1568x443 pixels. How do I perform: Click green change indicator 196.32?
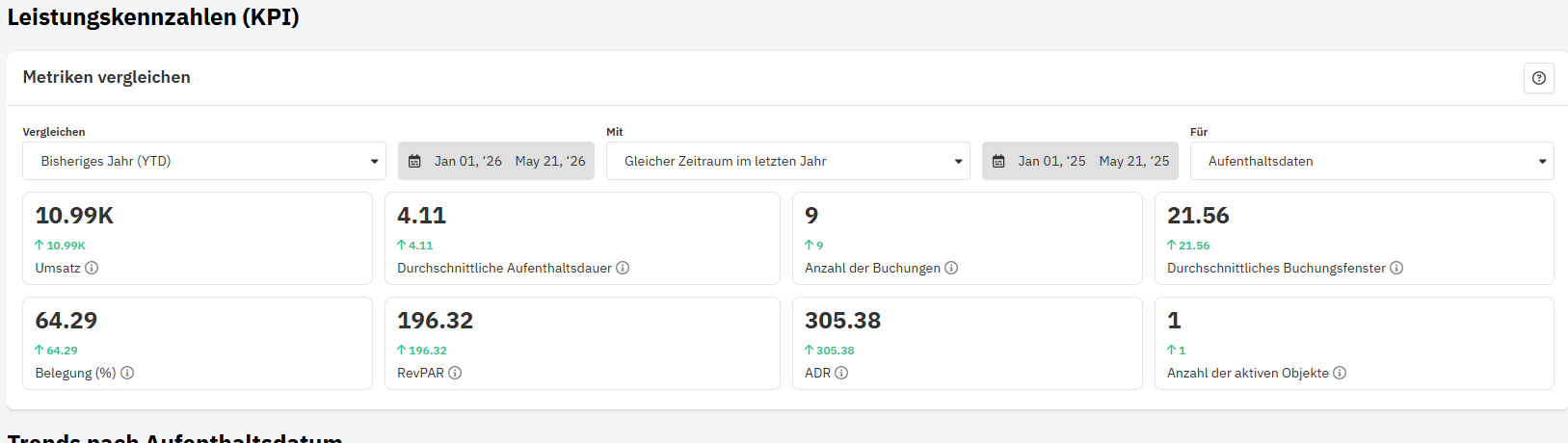click(x=422, y=351)
